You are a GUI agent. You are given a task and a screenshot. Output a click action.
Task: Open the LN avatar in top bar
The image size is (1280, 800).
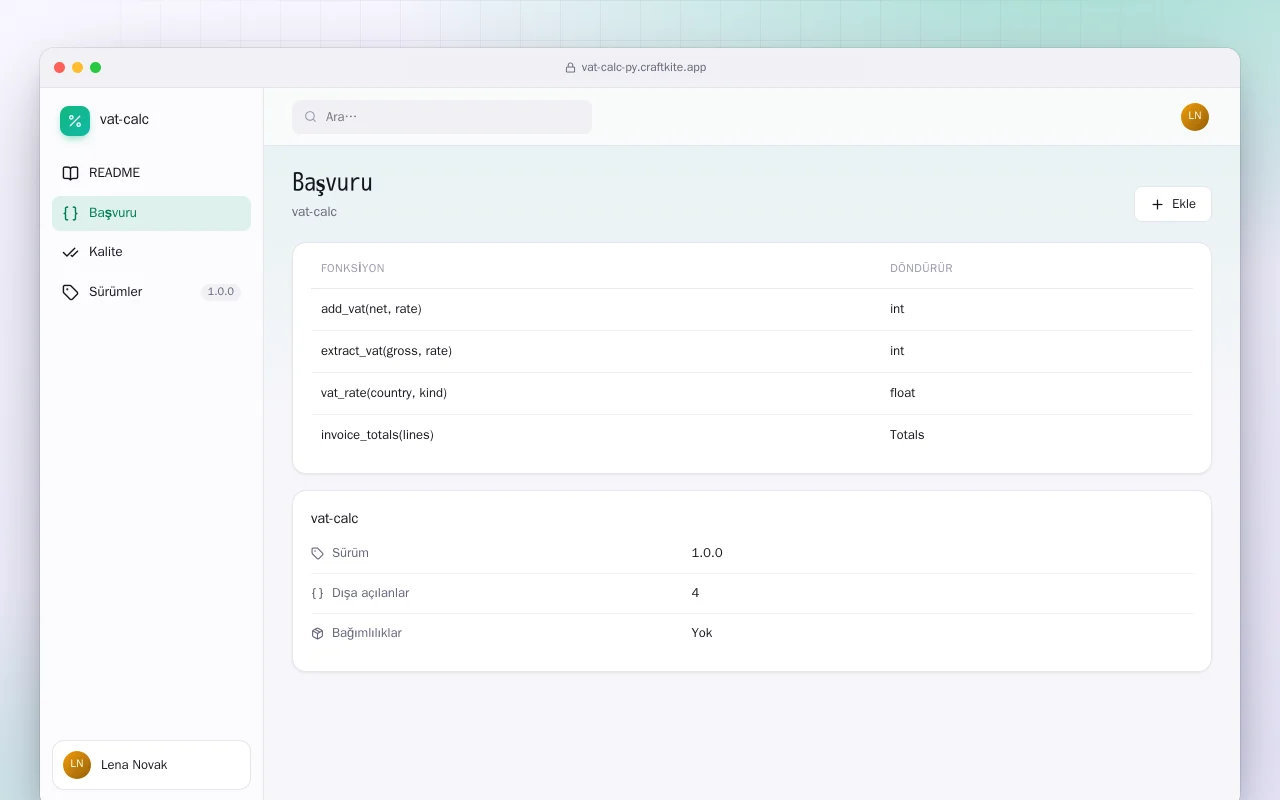point(1195,117)
